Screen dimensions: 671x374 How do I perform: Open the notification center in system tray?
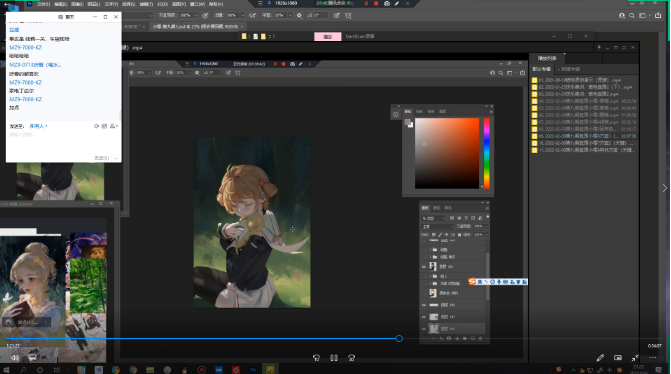659,369
